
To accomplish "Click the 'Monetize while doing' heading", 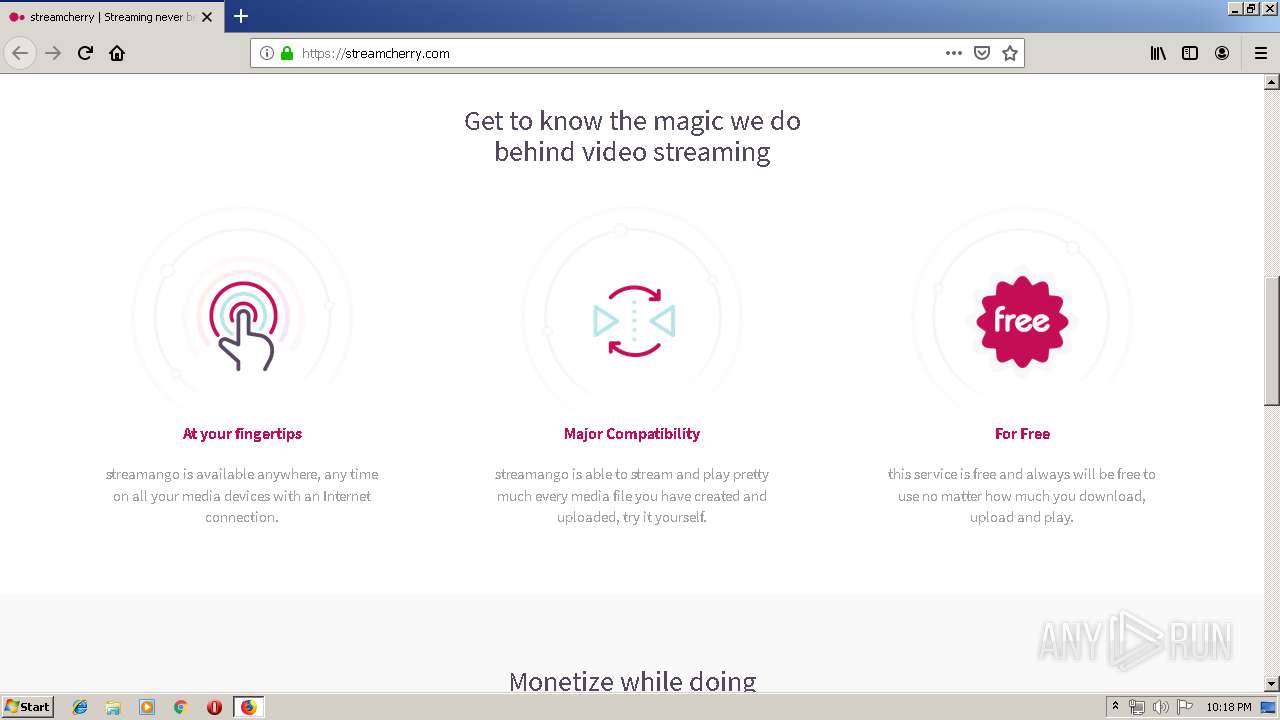I will click(x=632, y=681).
